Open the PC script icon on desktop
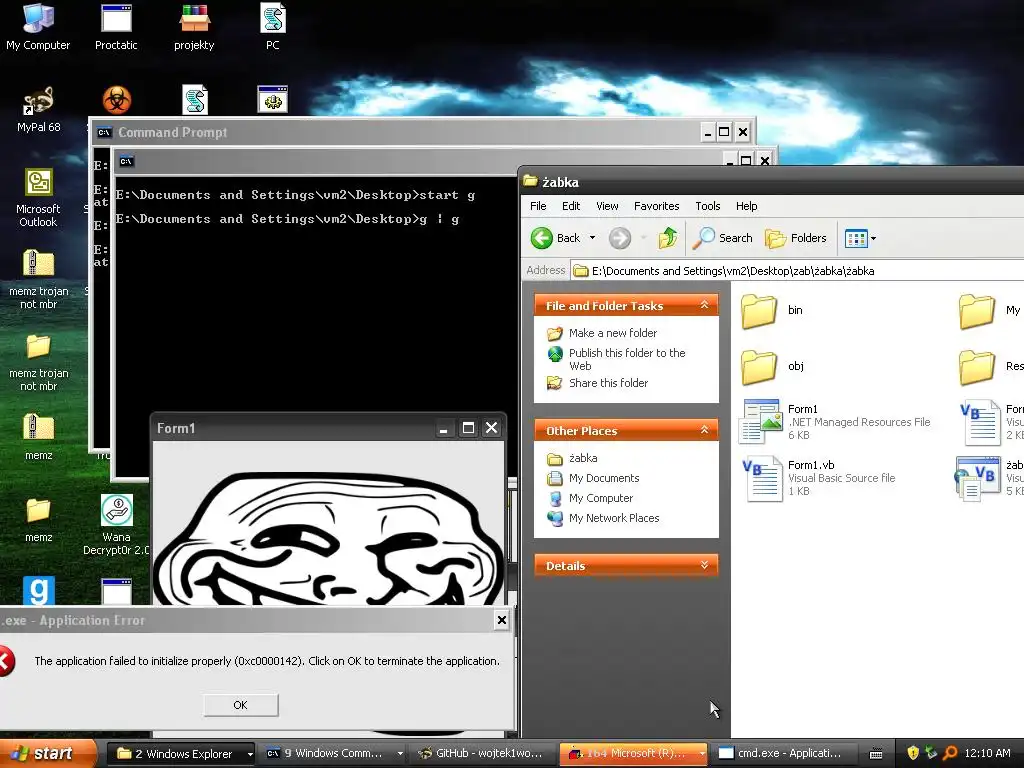Screen dimensions: 1024x768 pyautogui.click(x=272, y=26)
